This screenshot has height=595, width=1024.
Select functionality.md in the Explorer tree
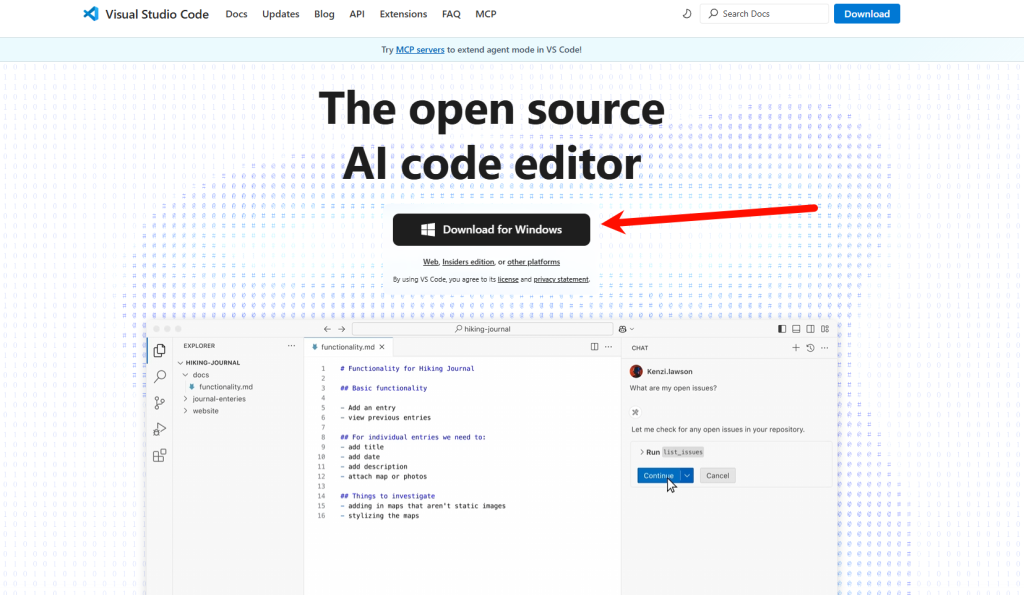coord(225,387)
